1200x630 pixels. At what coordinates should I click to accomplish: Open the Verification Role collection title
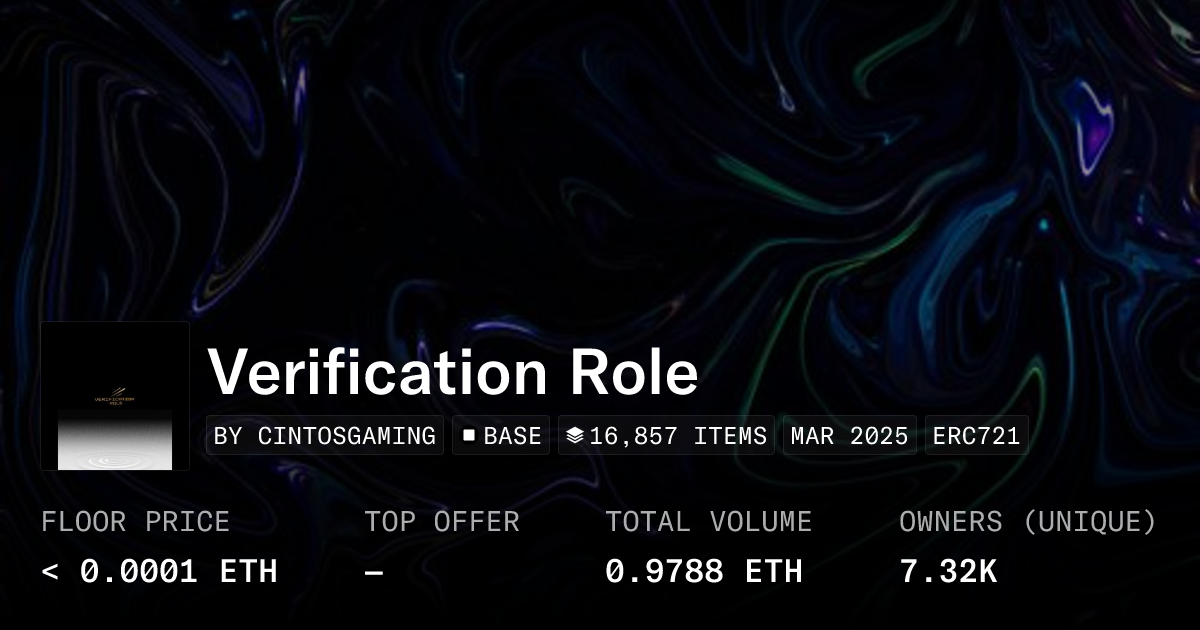click(x=452, y=373)
